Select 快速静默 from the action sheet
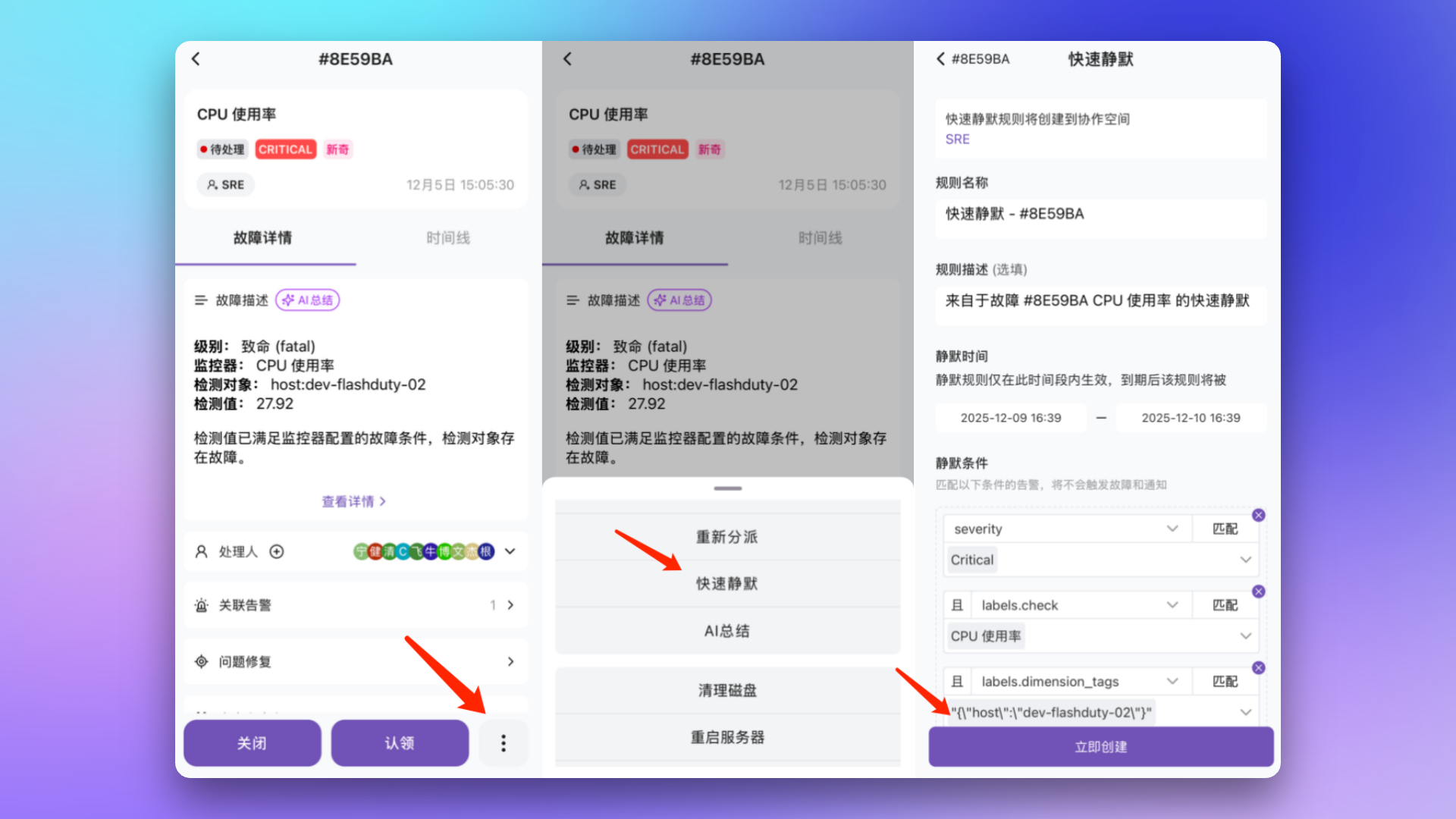 point(726,584)
